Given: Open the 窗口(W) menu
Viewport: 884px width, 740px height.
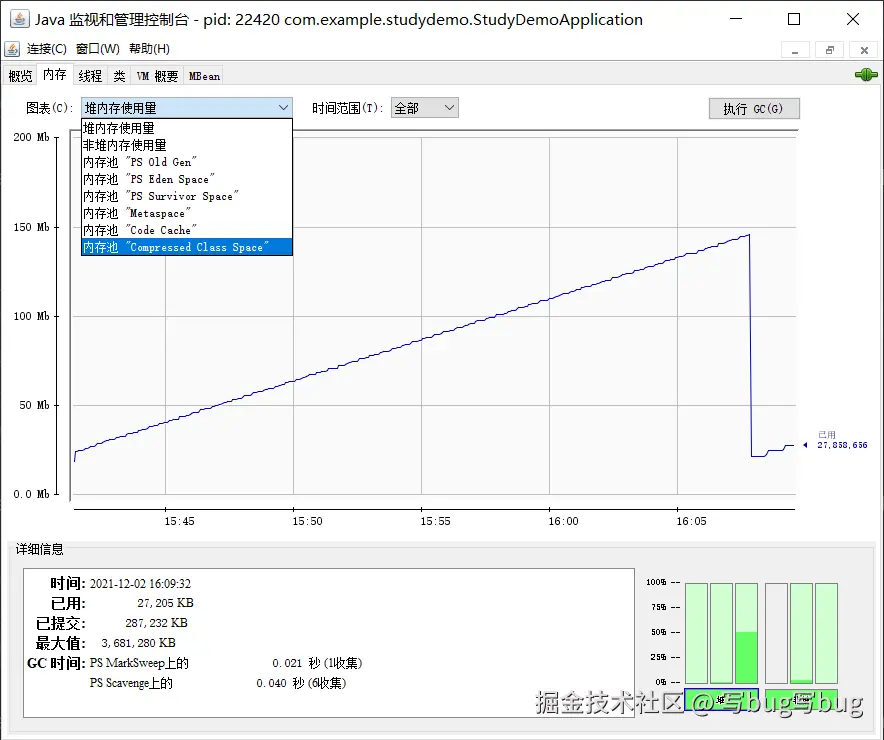Looking at the screenshot, I should (x=98, y=49).
